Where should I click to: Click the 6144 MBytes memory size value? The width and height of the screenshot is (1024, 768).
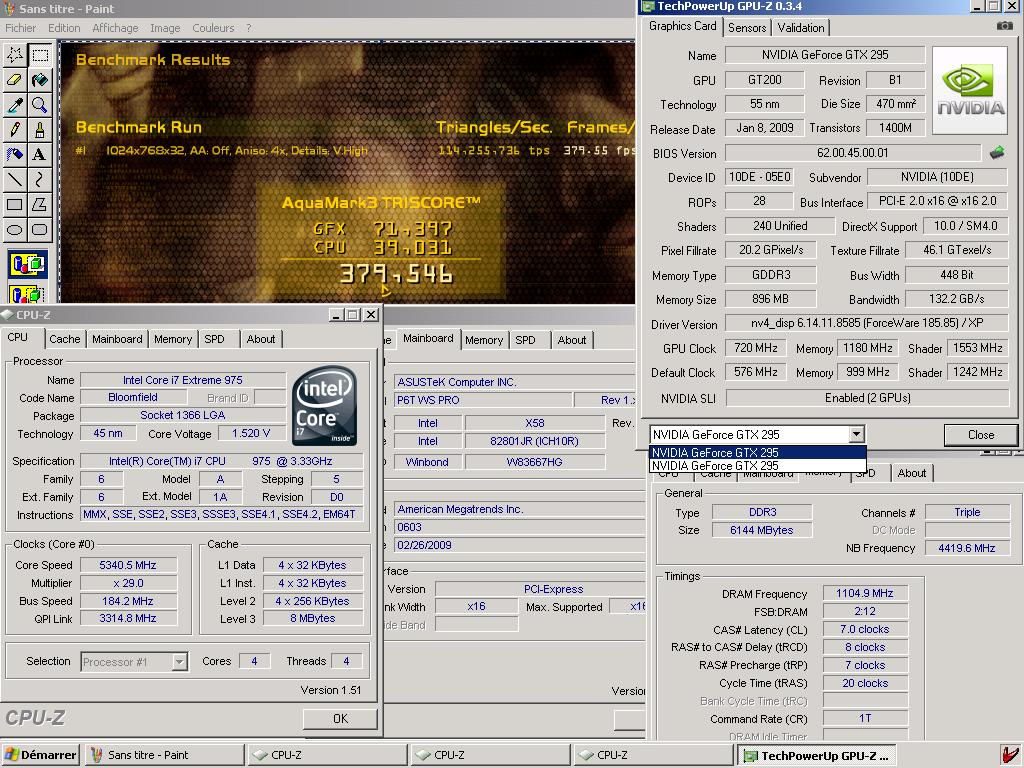coord(761,530)
